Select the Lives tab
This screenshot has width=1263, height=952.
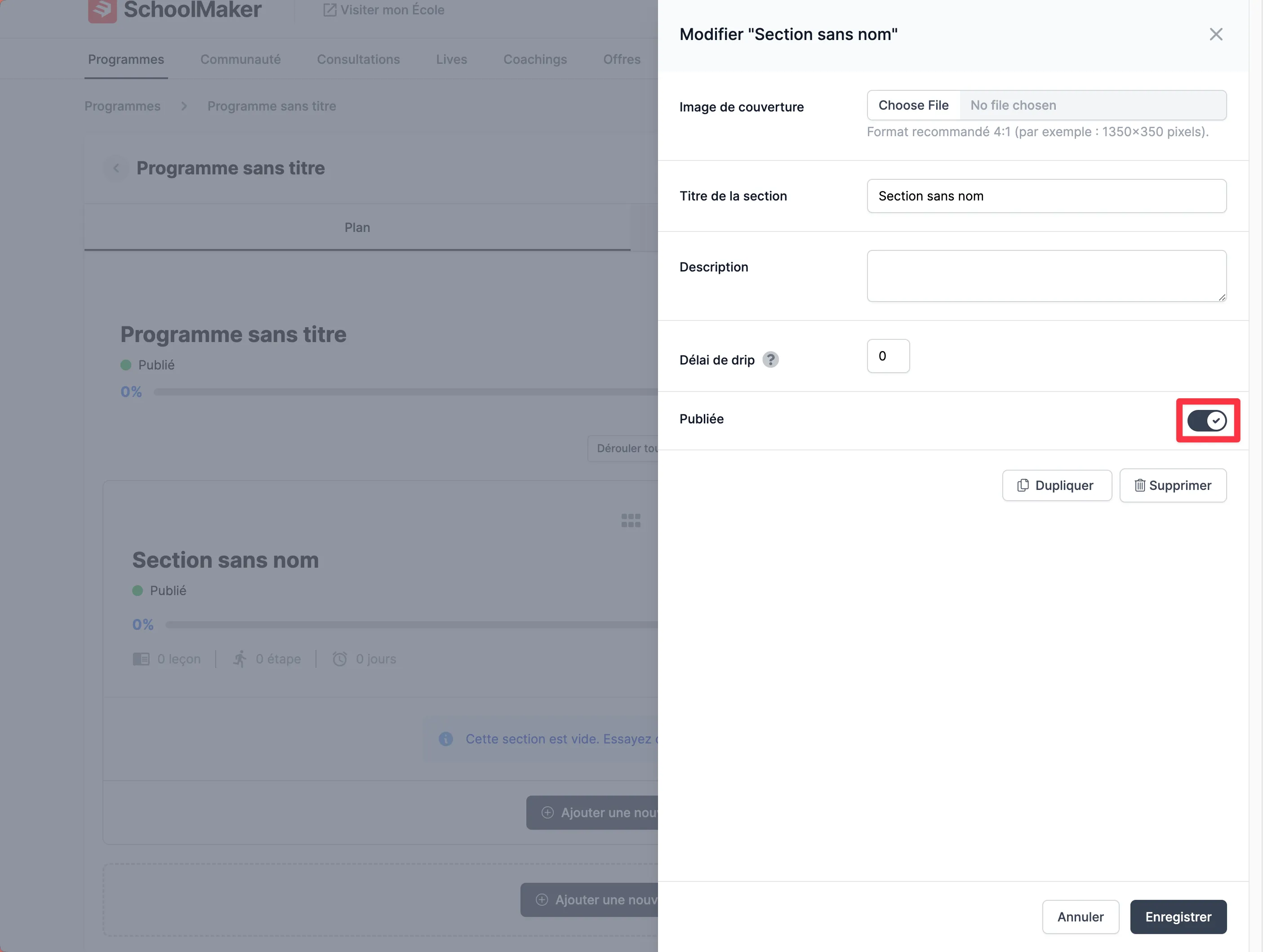[451, 59]
